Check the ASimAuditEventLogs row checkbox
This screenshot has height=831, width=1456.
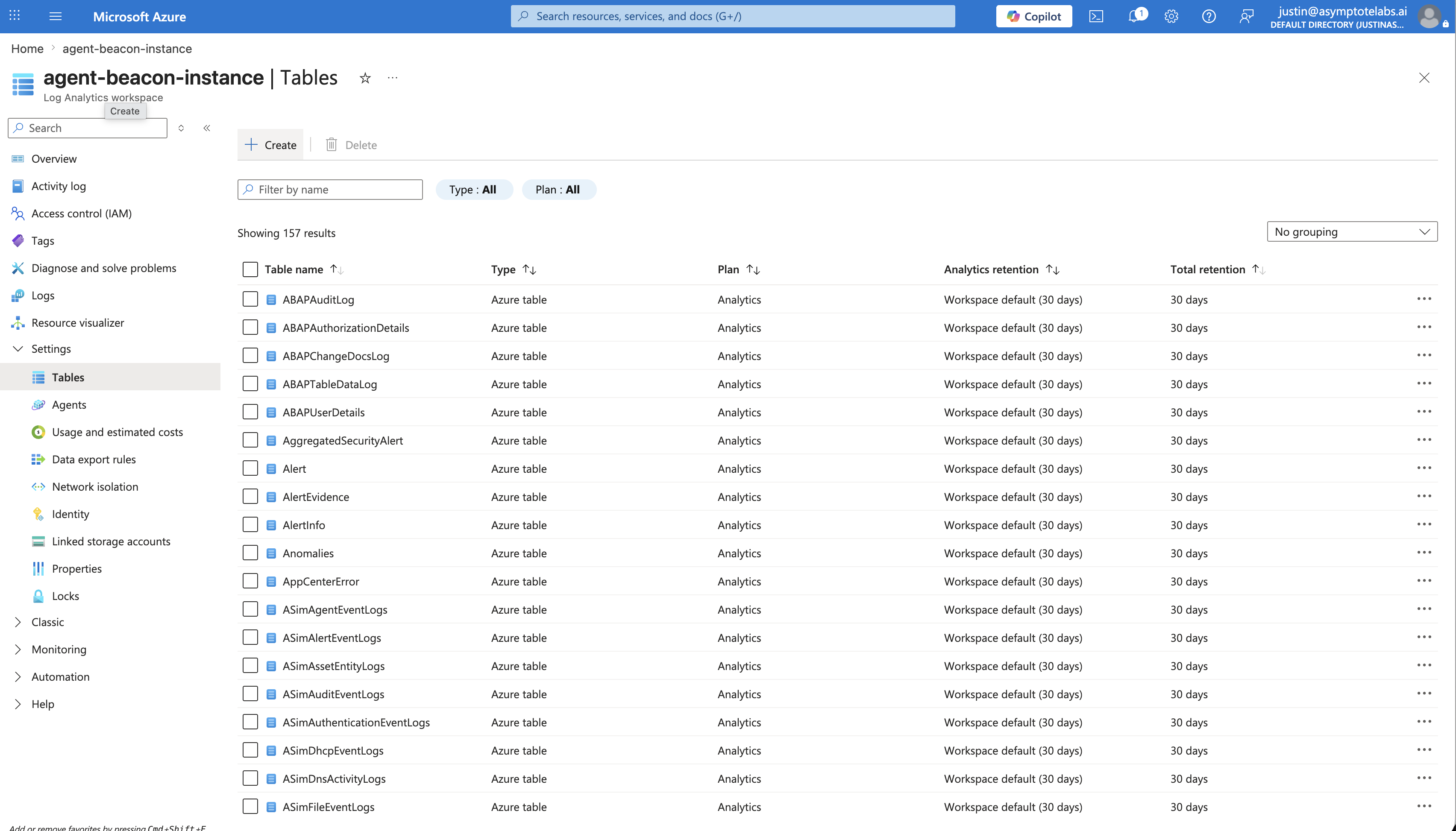[250, 693]
